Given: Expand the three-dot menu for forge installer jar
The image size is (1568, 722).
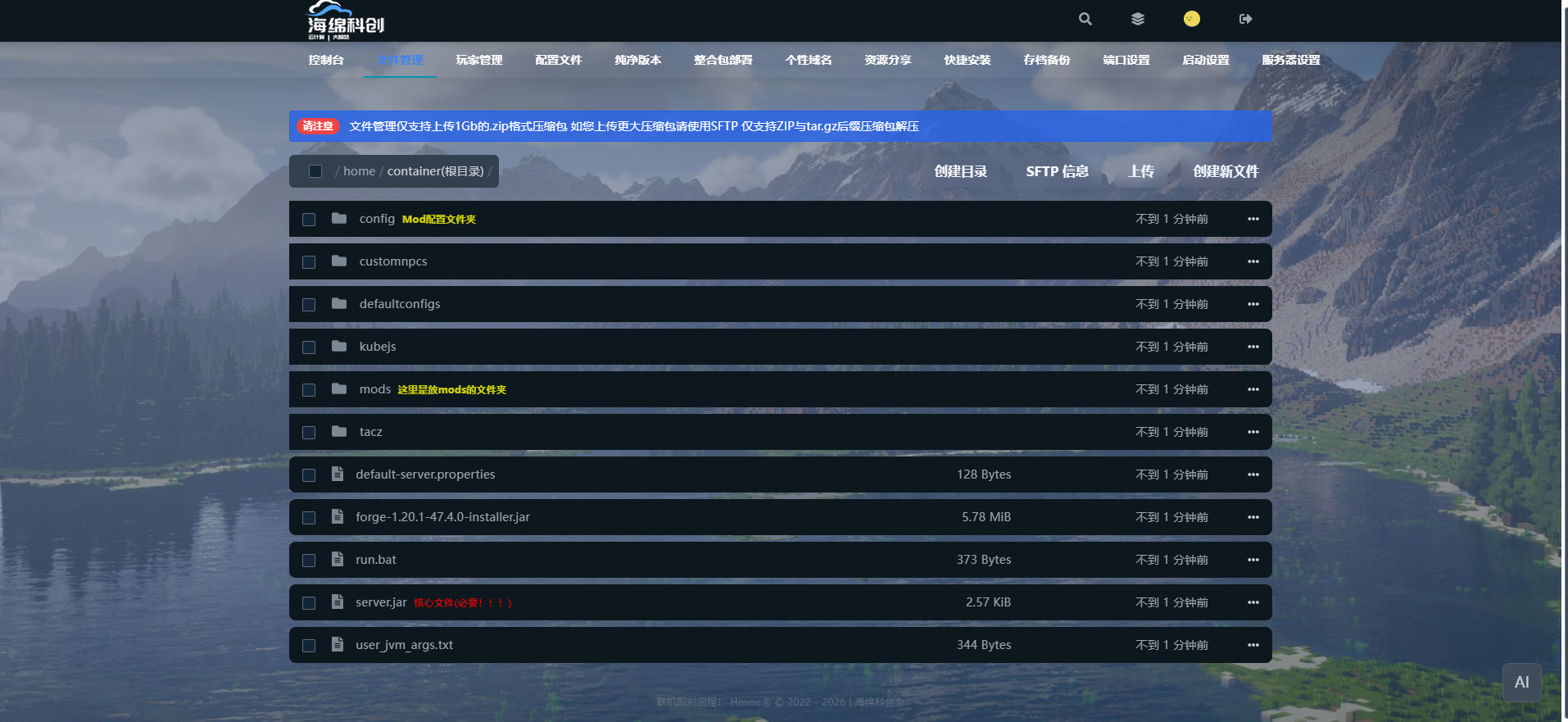Looking at the screenshot, I should [1253, 517].
